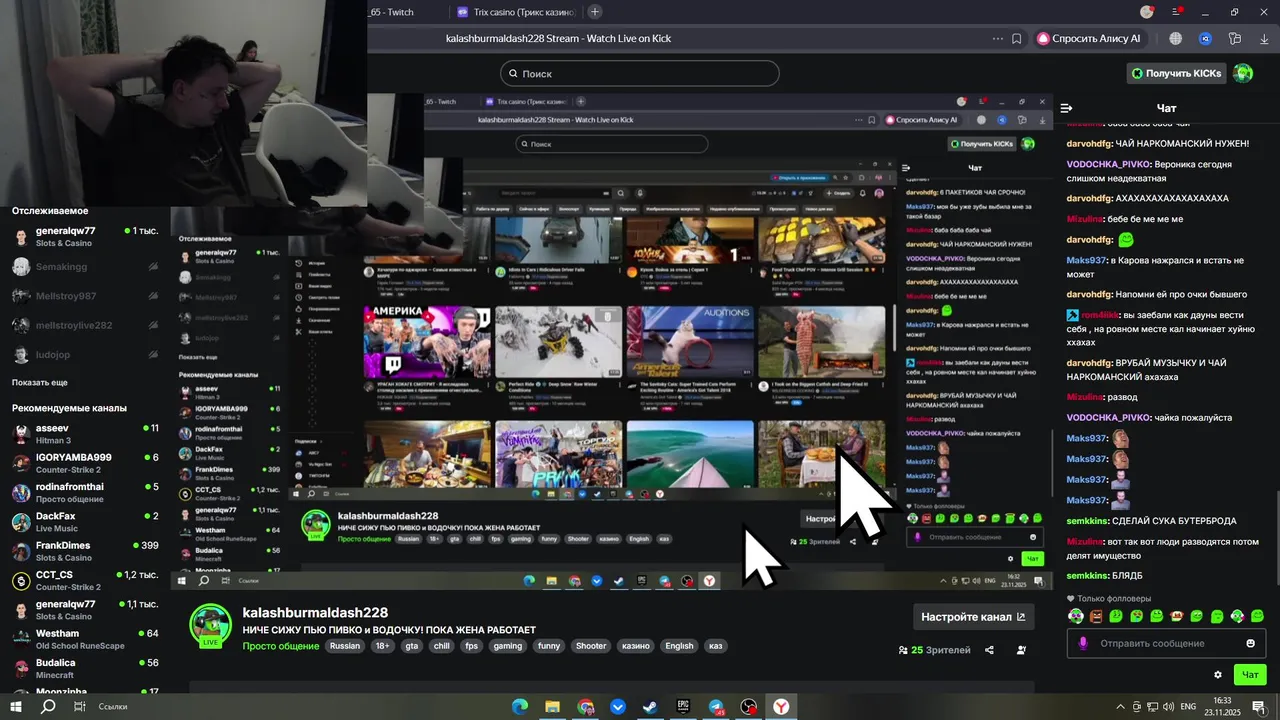Select the English tag

click(679, 646)
